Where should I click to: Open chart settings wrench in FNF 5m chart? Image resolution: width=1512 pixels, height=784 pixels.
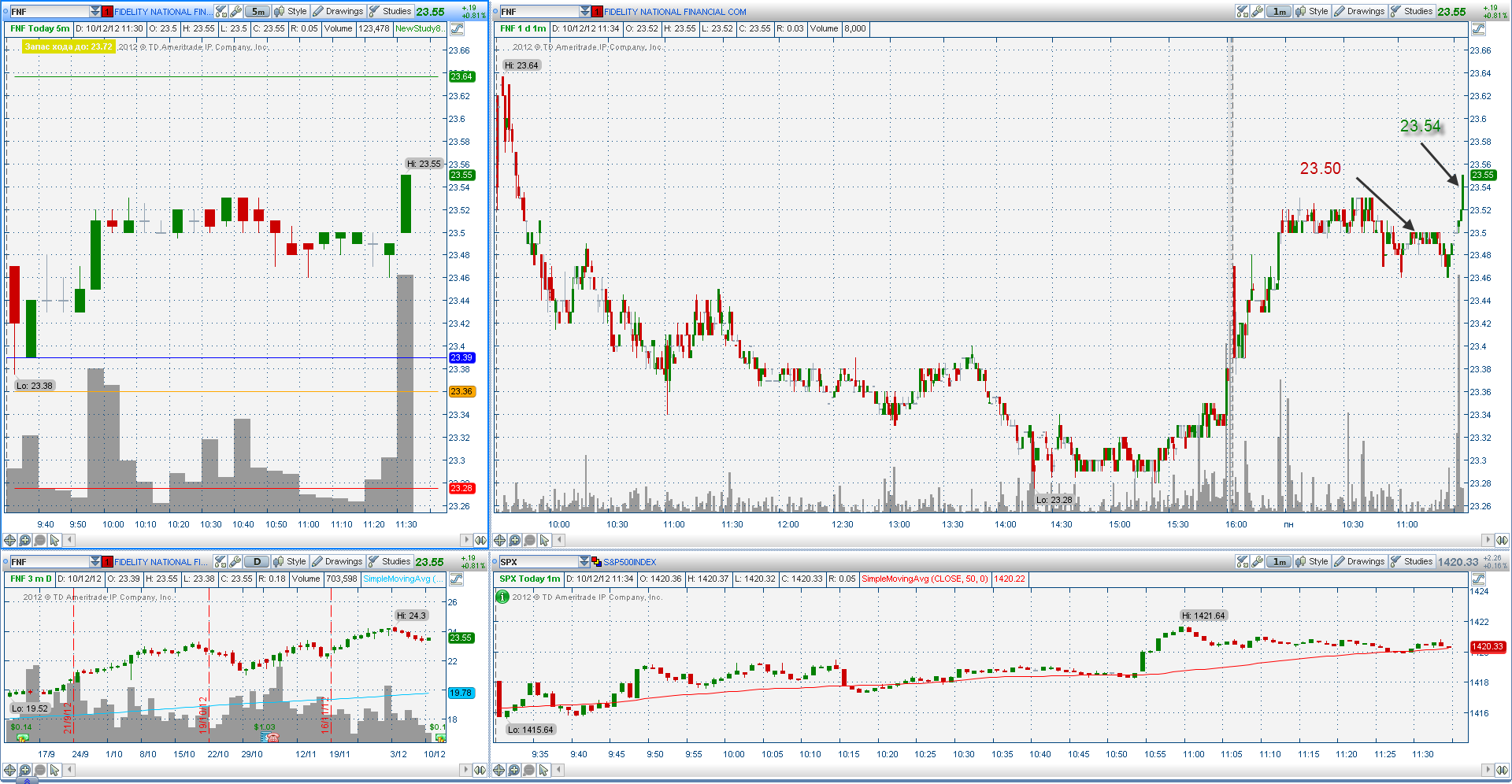tap(235, 11)
